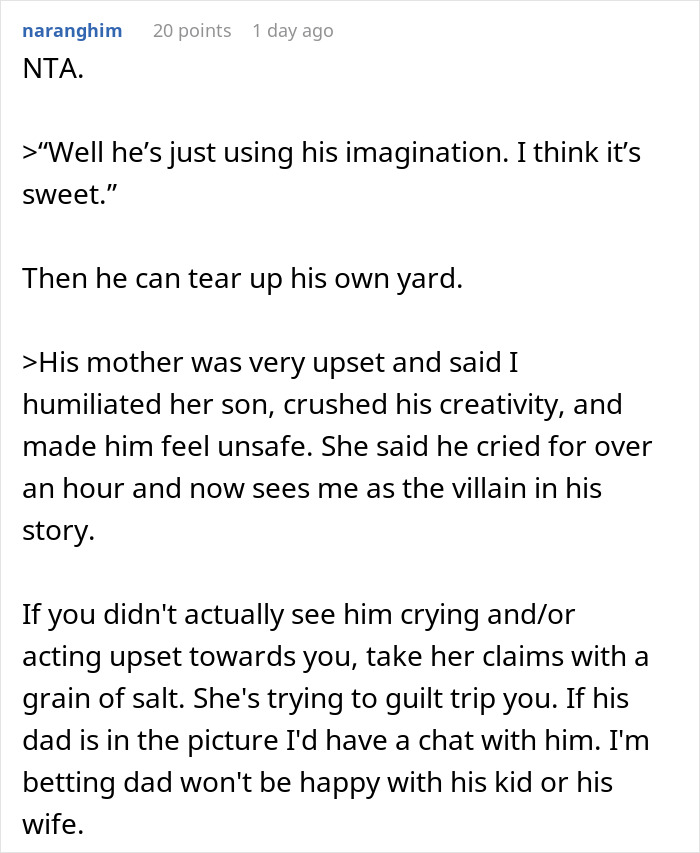
Task: Click the final word 'wife.' of the comment
Action: tap(53, 824)
